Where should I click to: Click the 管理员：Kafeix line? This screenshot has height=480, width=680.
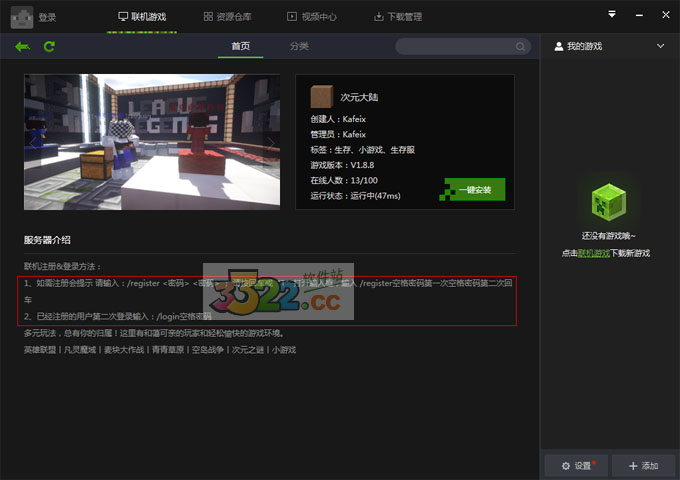tap(338, 134)
